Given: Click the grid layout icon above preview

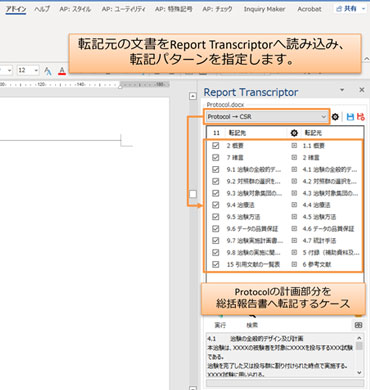Looking at the screenshot, I should coord(358,325).
